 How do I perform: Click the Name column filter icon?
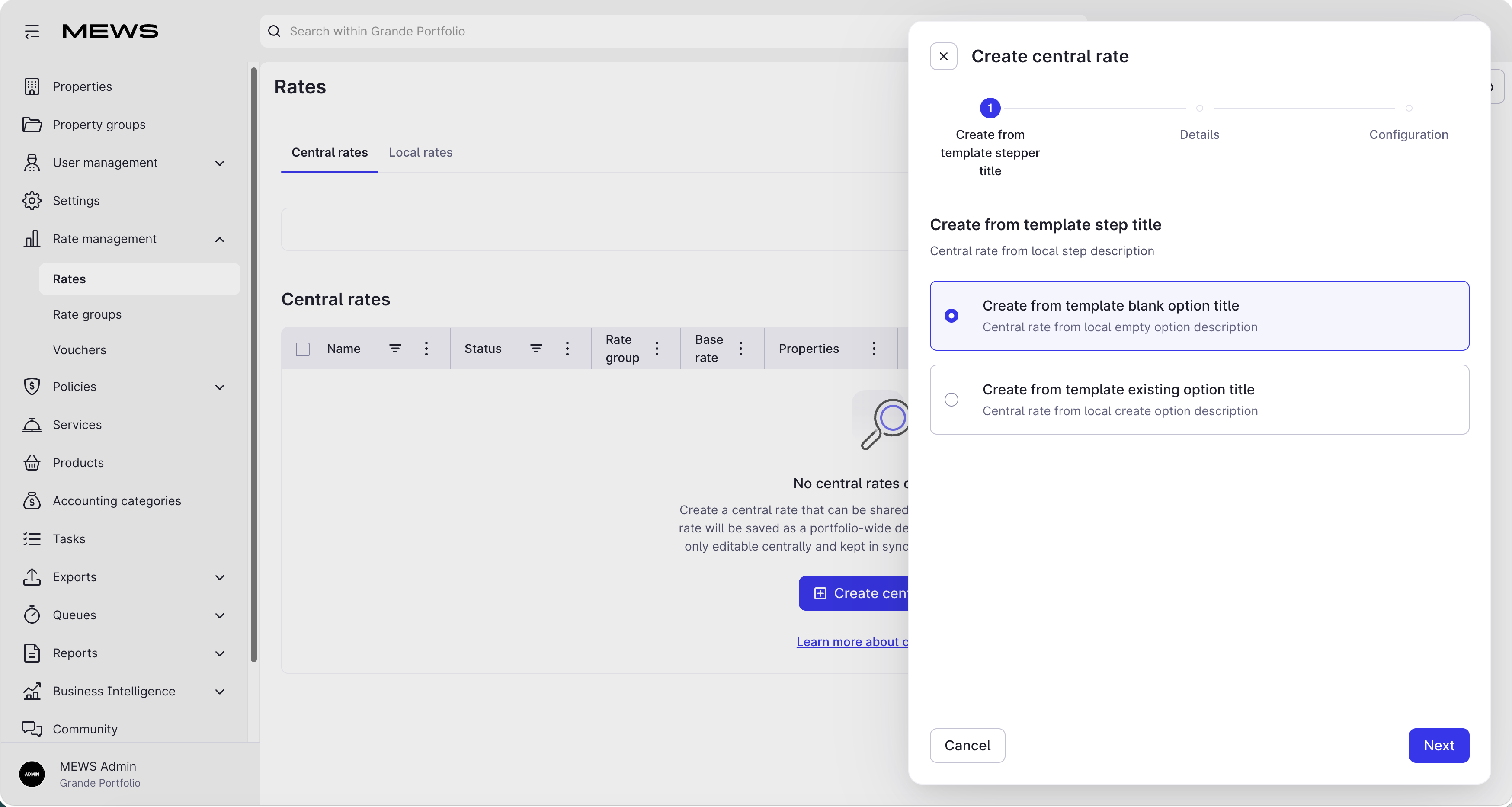[x=395, y=348]
